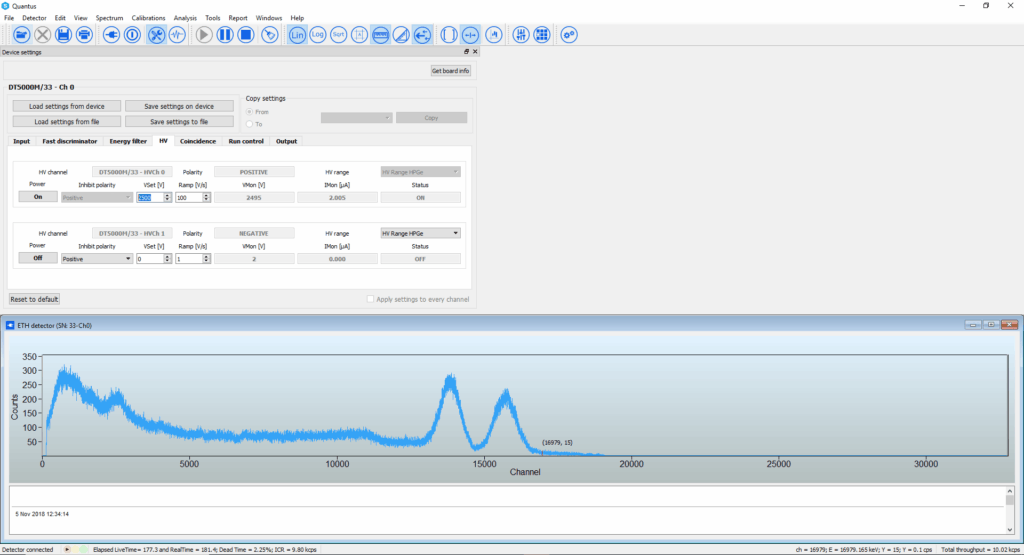Switch to Sqrt scale

tap(339, 35)
